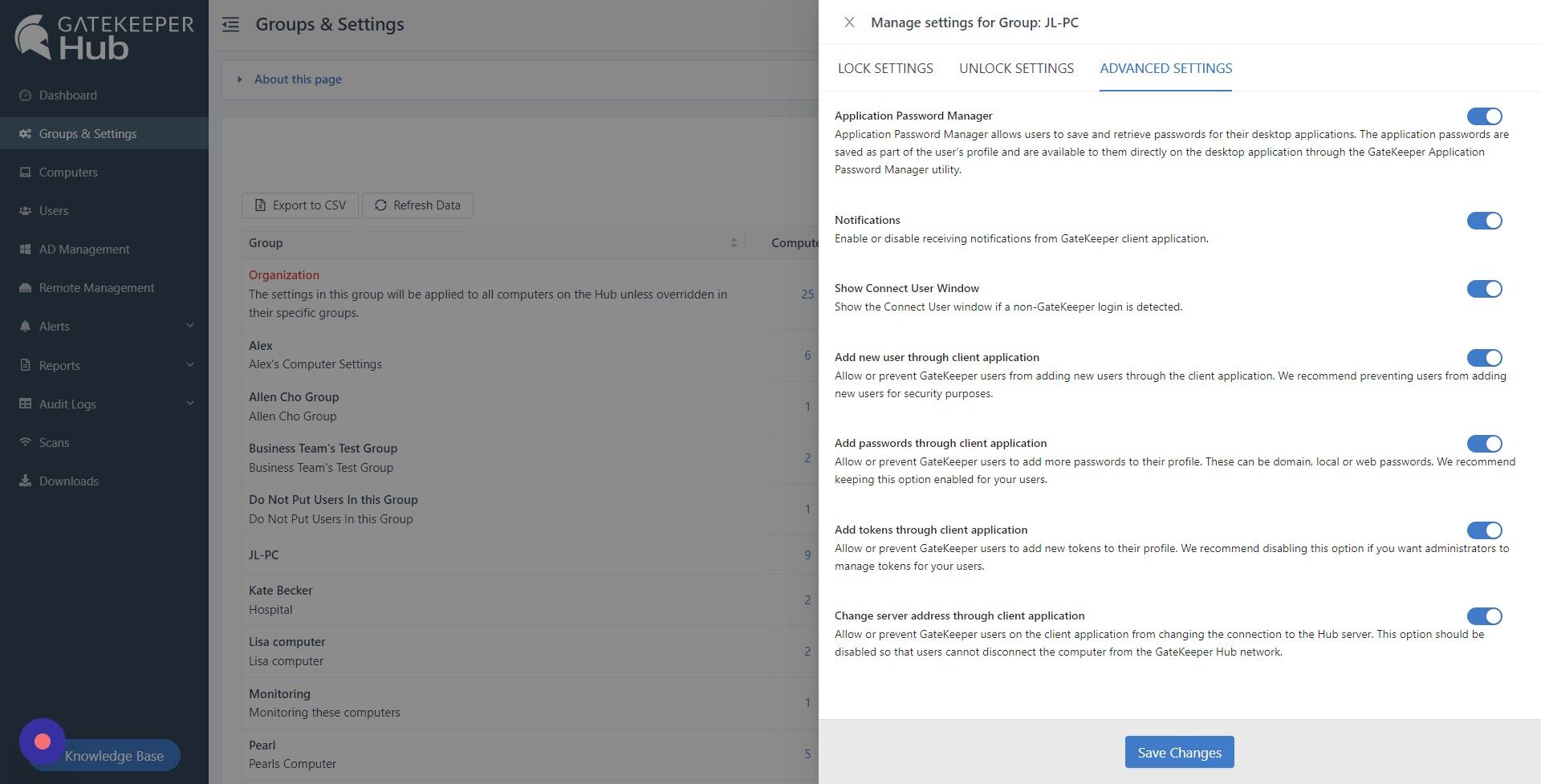Click the Refresh Data button
This screenshot has height=784, width=1541.
point(417,205)
